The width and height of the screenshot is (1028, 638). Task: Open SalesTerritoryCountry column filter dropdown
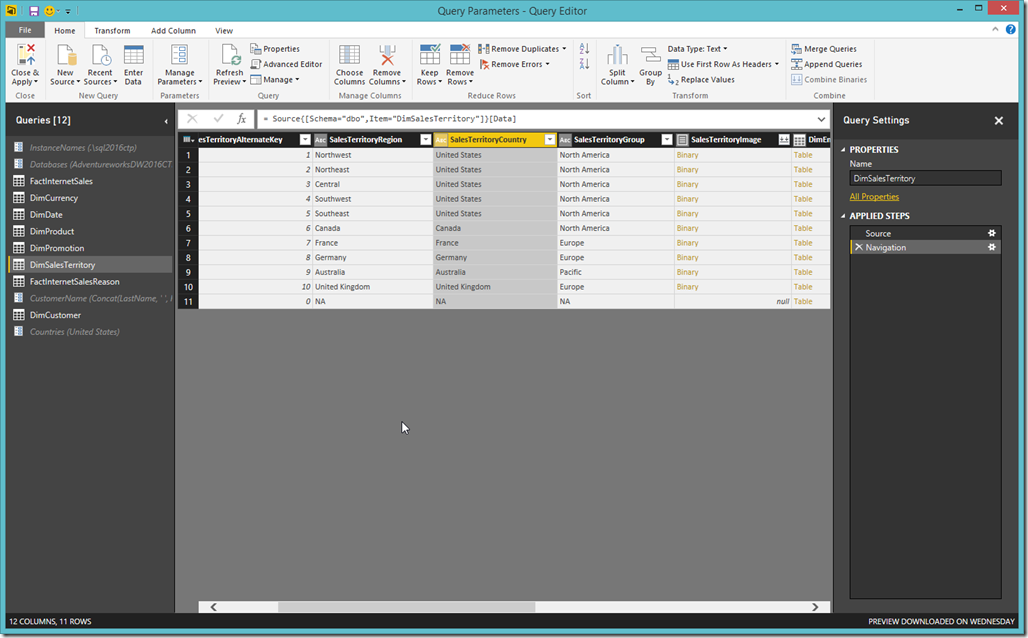[549, 140]
